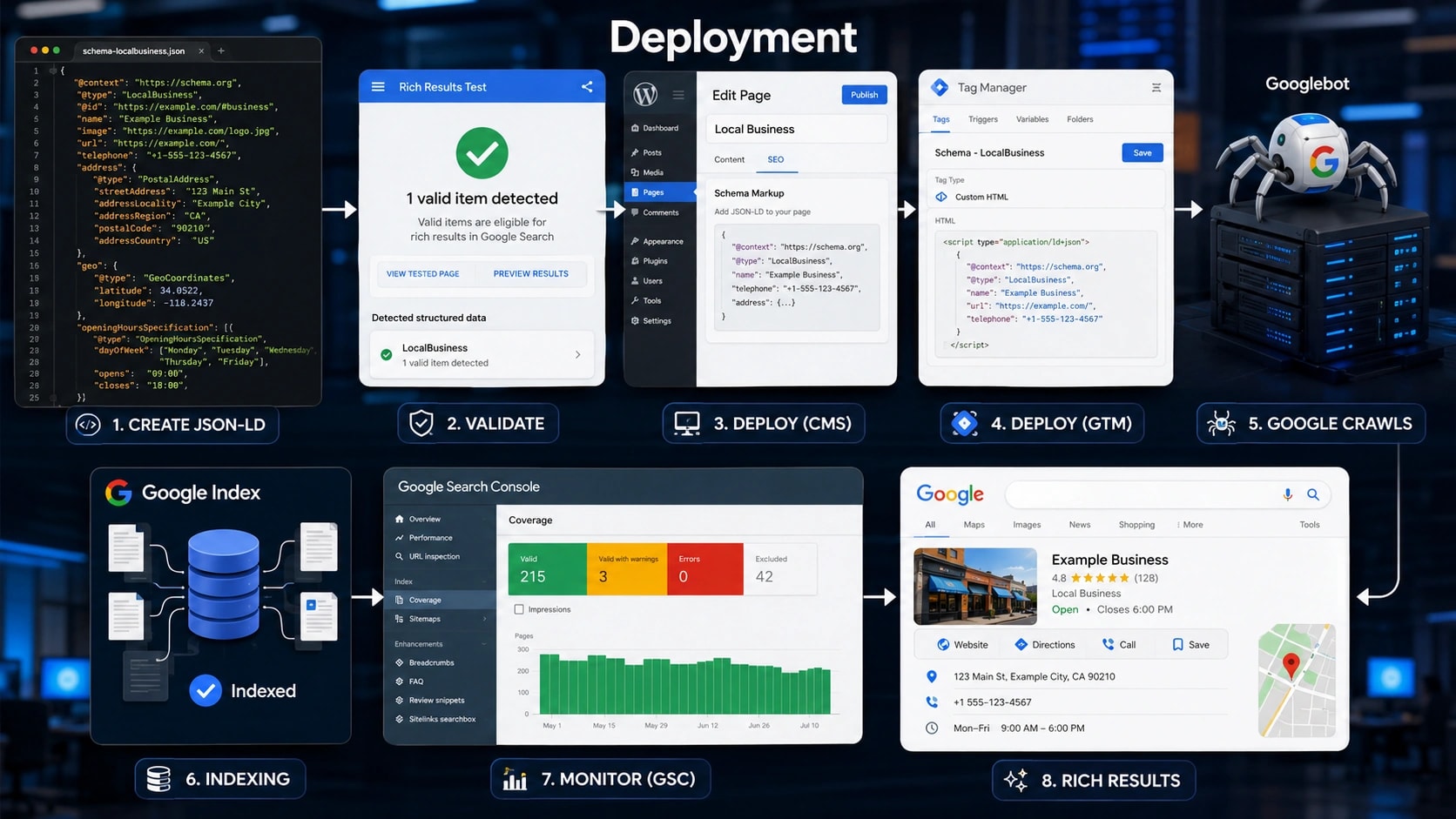1456x819 pixels.
Task: Click the Save bookmark icon in business card
Action: pos(1177,645)
